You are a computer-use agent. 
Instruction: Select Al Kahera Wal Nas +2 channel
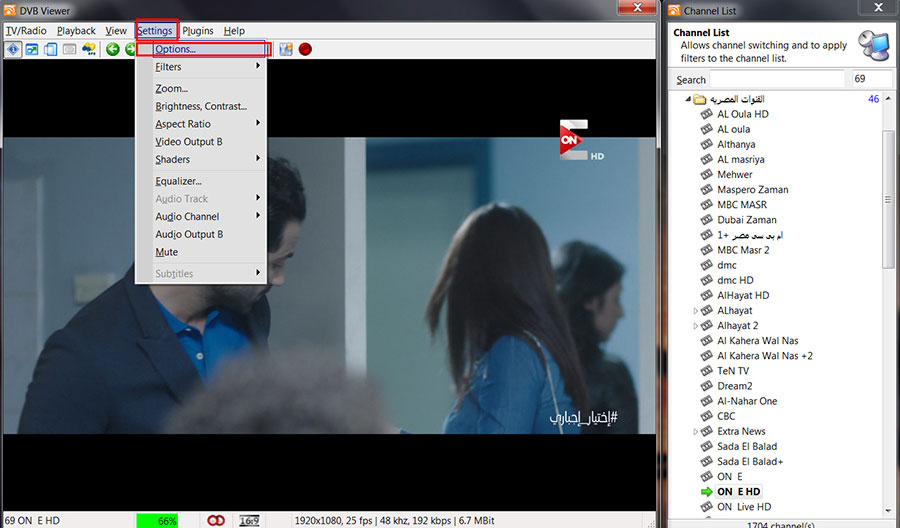(765, 356)
